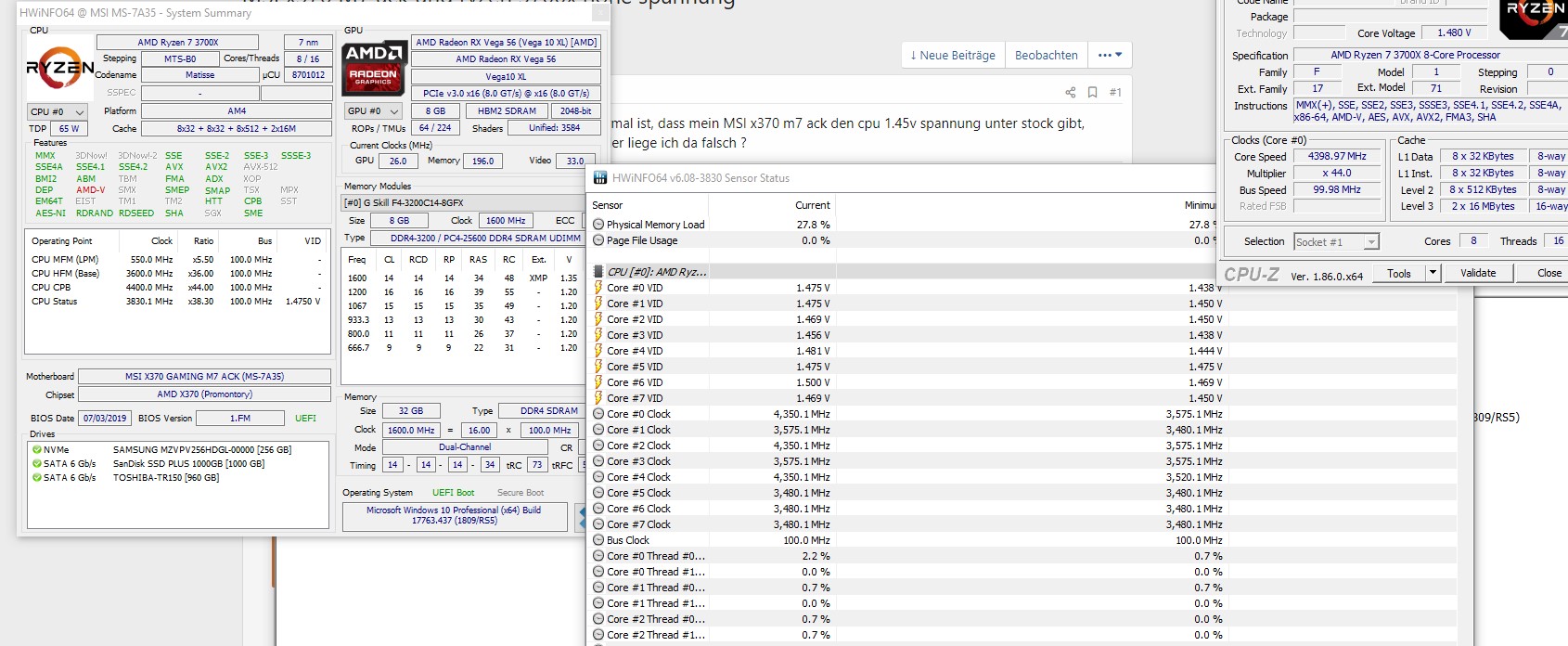Click the AMD Ryzen 7 3700X name field
This screenshot has height=646, width=1568.
point(177,42)
